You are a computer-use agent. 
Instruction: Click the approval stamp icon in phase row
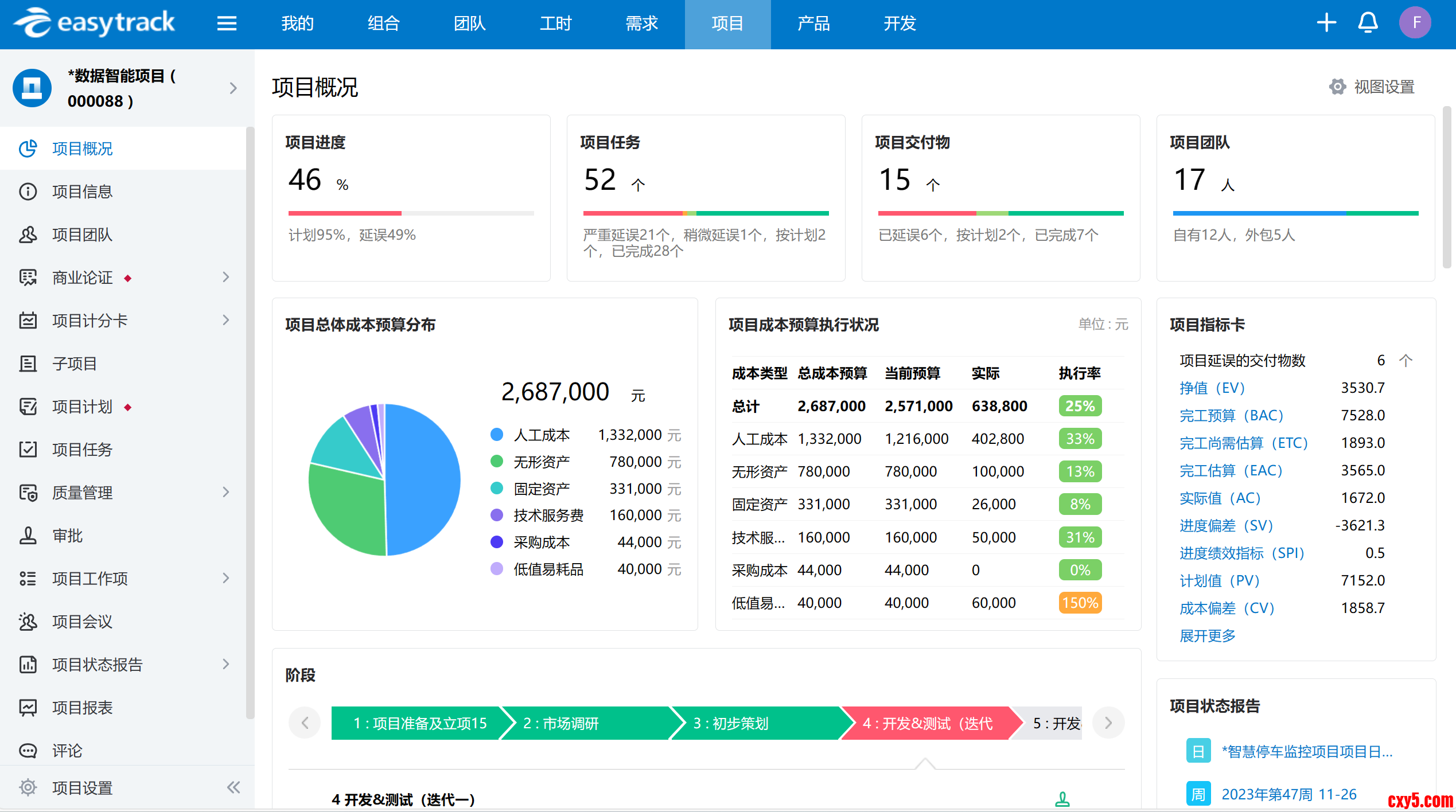point(1062,799)
